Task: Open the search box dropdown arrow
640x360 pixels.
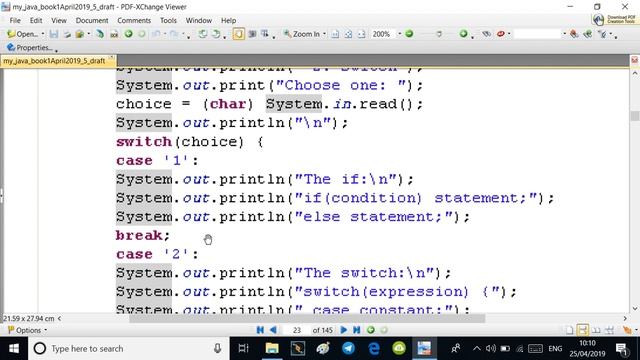Action: pyautogui.click(x=564, y=34)
